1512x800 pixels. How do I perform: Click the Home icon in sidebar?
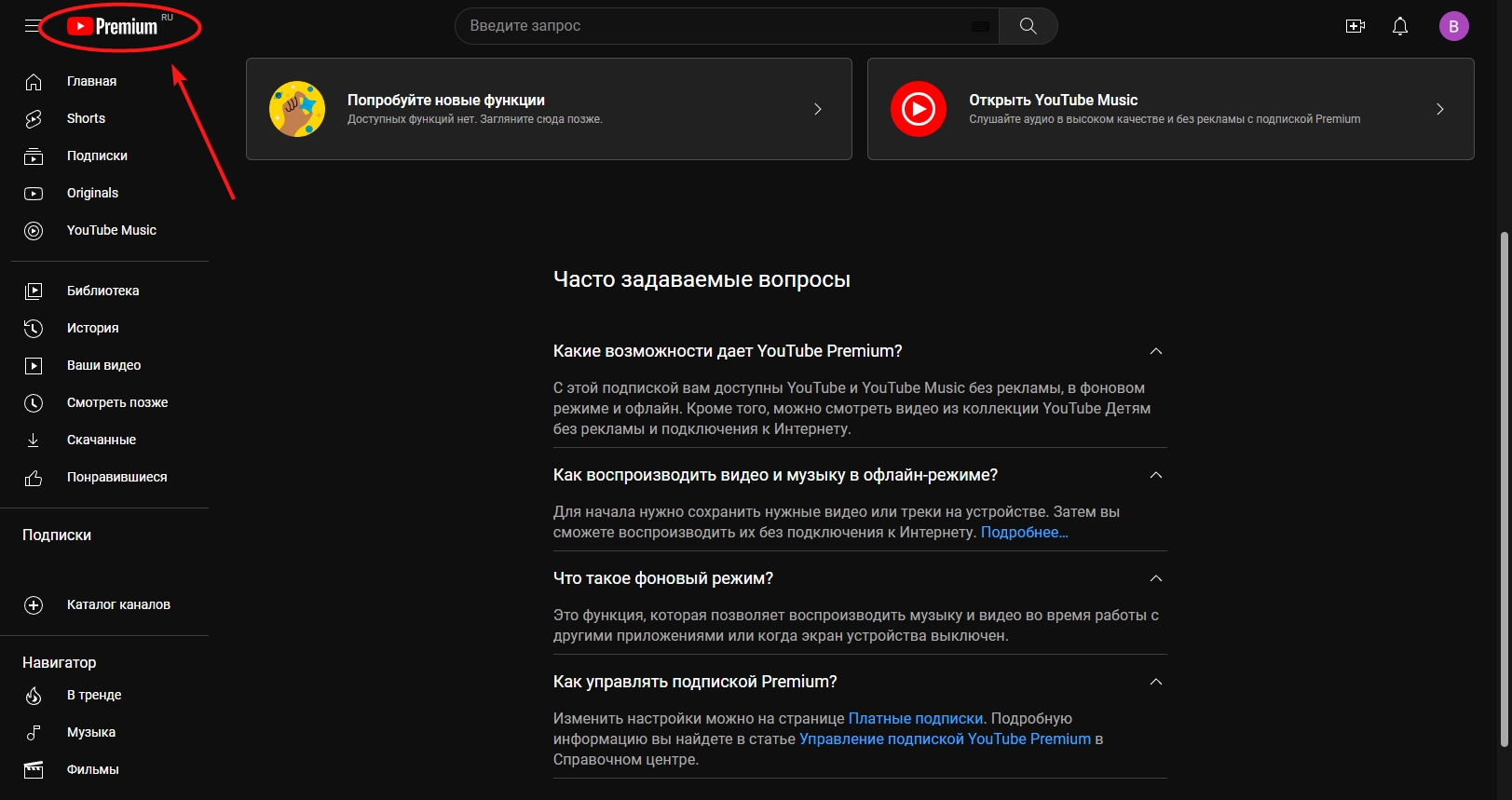[34, 82]
